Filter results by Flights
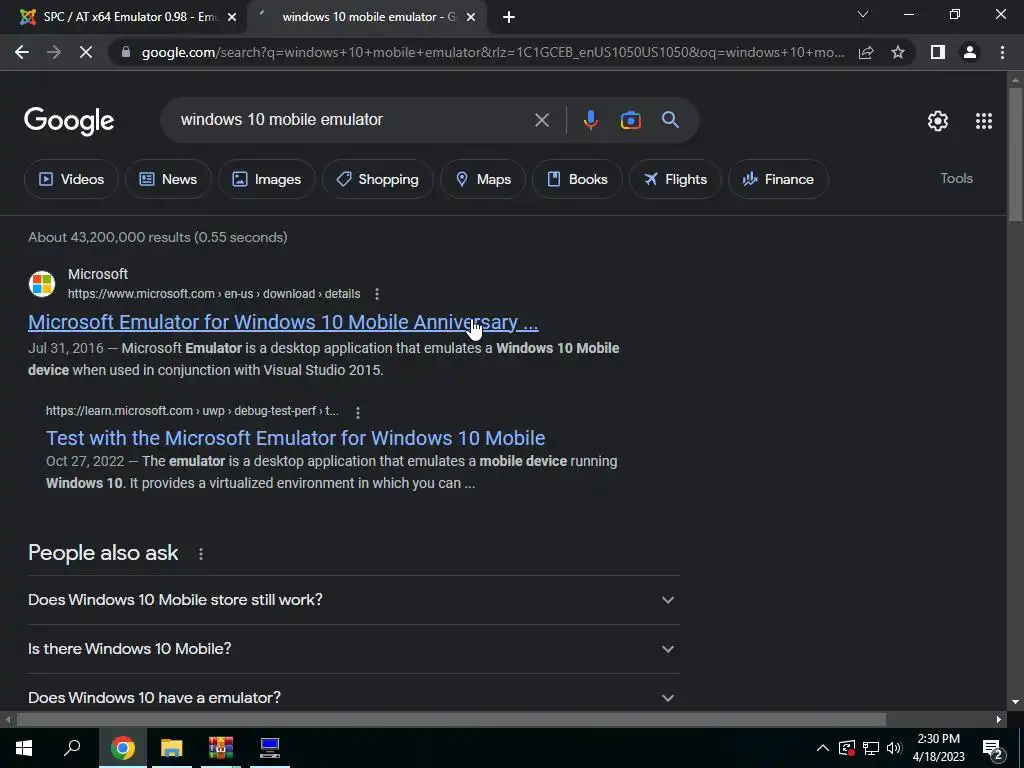 (x=675, y=179)
